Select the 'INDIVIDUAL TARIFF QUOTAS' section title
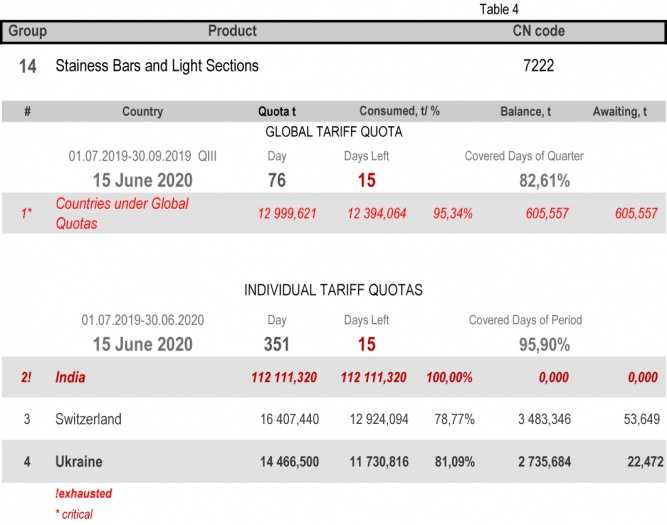This screenshot has height=525, width=667. [x=333, y=290]
